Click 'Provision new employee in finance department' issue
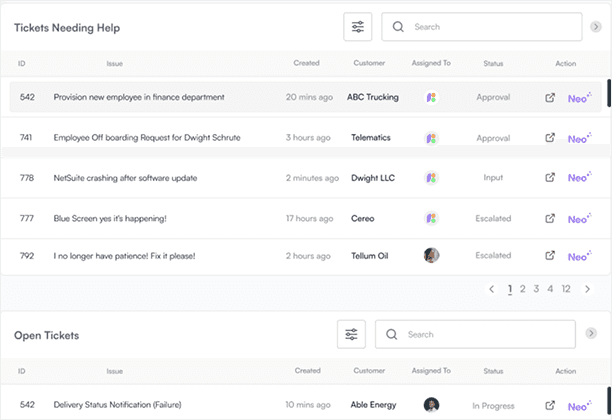Viewport: 612px width, 420px height. tap(139, 97)
